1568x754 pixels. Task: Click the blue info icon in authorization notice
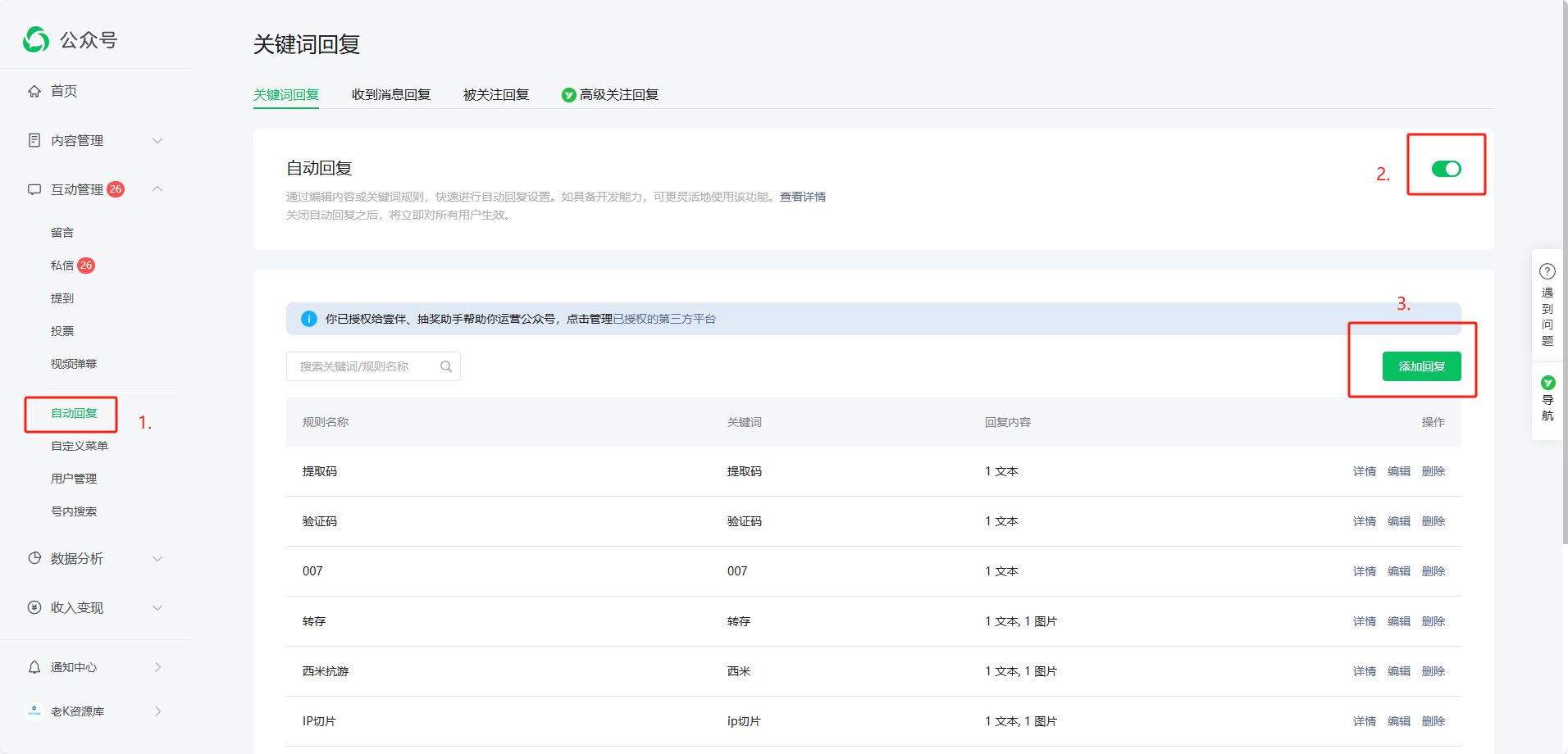309,319
